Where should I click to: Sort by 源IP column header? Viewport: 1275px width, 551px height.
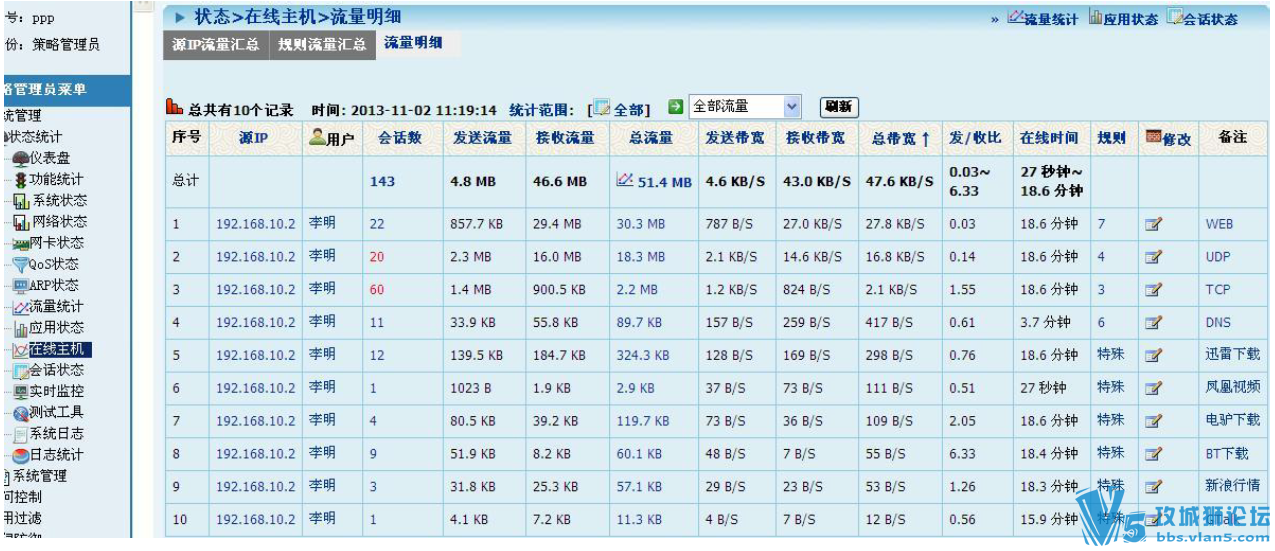pyautogui.click(x=253, y=138)
